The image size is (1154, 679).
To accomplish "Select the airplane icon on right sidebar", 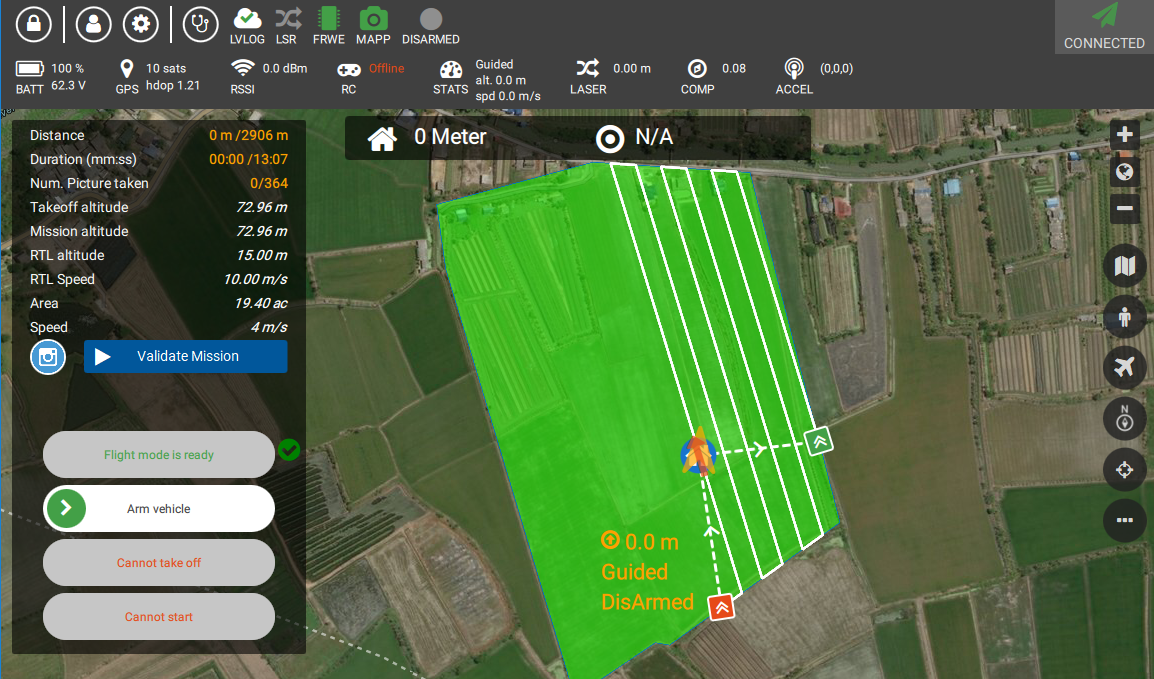I will pyautogui.click(x=1125, y=368).
